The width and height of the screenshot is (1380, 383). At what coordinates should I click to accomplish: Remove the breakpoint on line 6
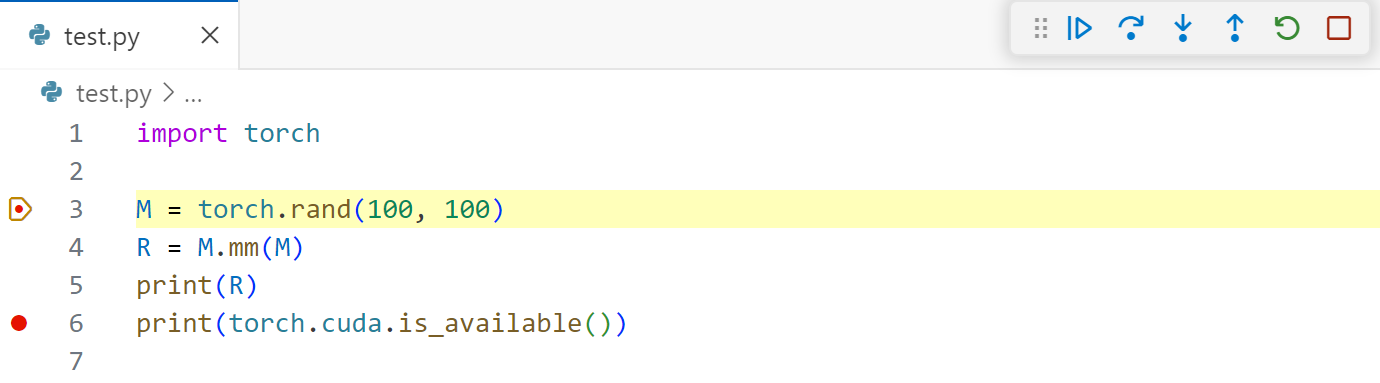pos(19,323)
